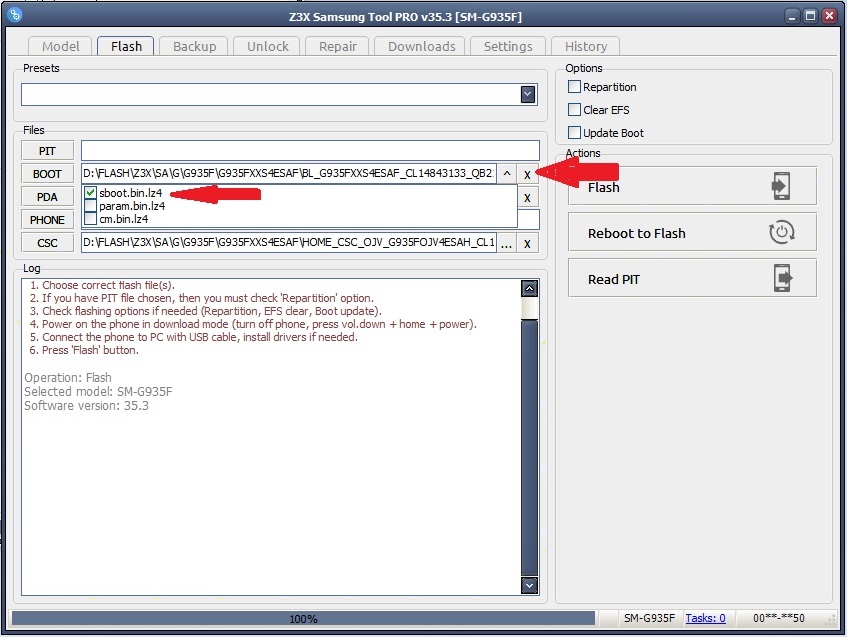Open the Settings tab
Image resolution: width=847 pixels, height=637 pixels.
tap(508, 46)
